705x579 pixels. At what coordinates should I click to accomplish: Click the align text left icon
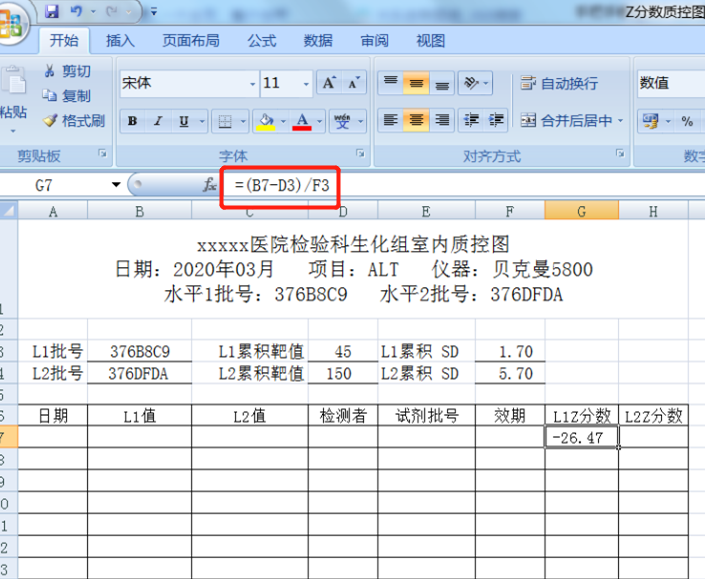tap(391, 120)
